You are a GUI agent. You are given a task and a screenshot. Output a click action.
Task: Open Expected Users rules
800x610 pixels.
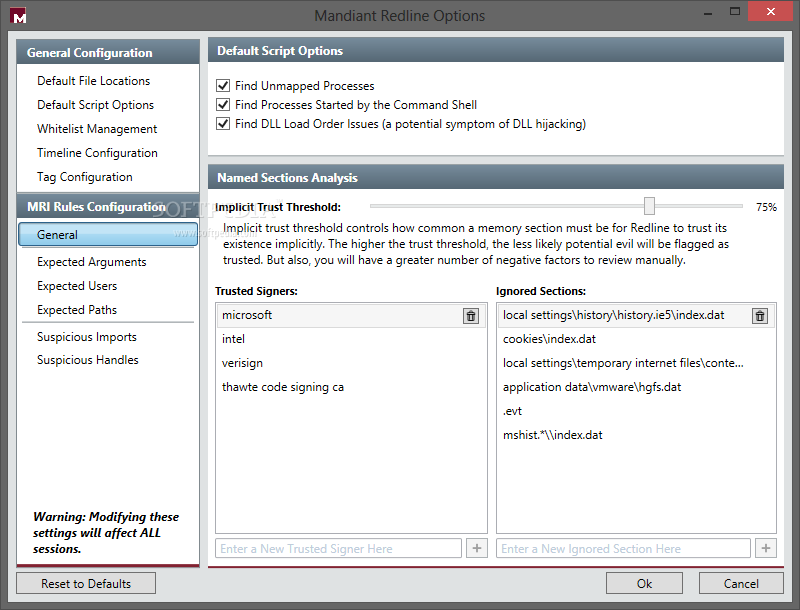click(x=77, y=286)
